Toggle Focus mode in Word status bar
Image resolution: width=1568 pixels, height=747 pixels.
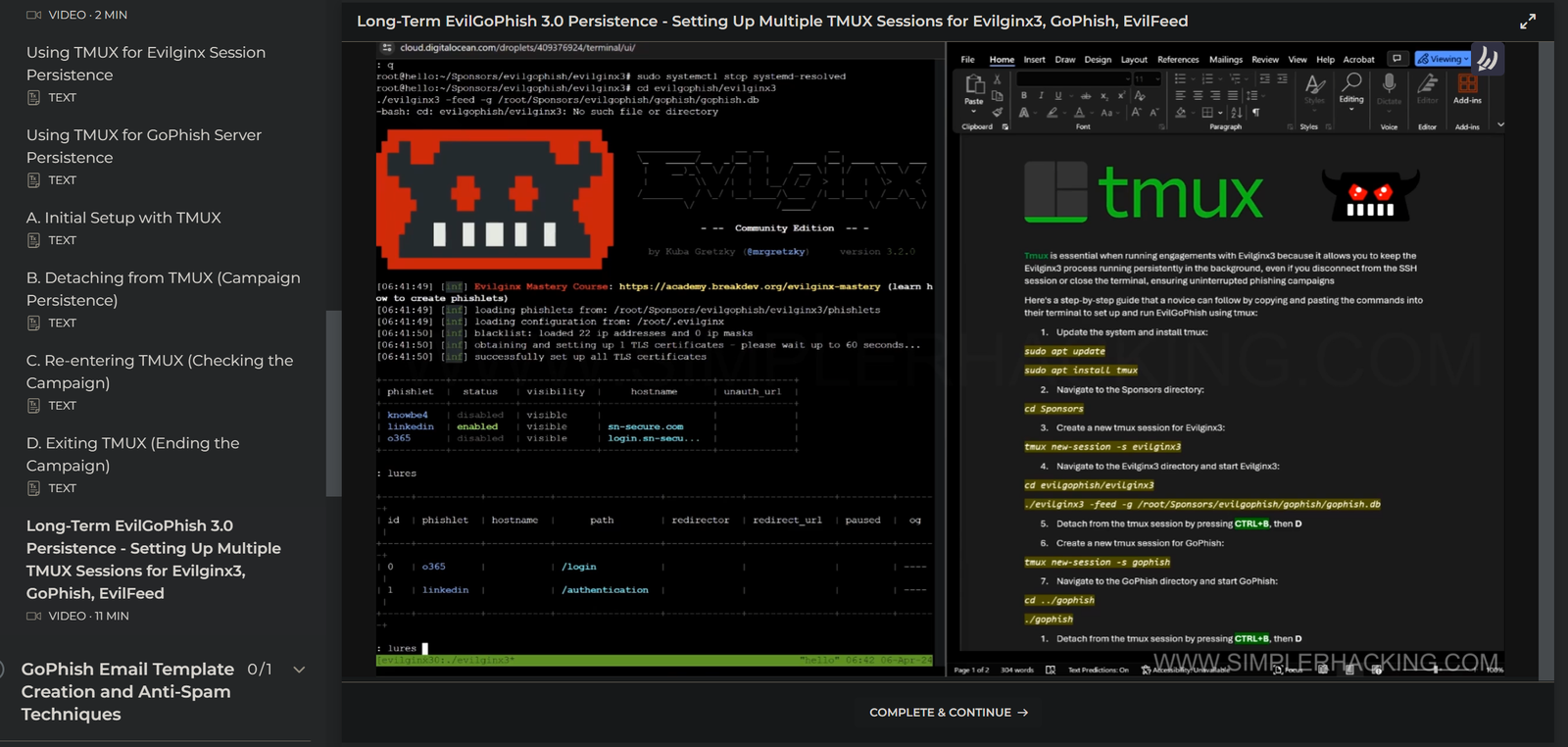(1288, 670)
